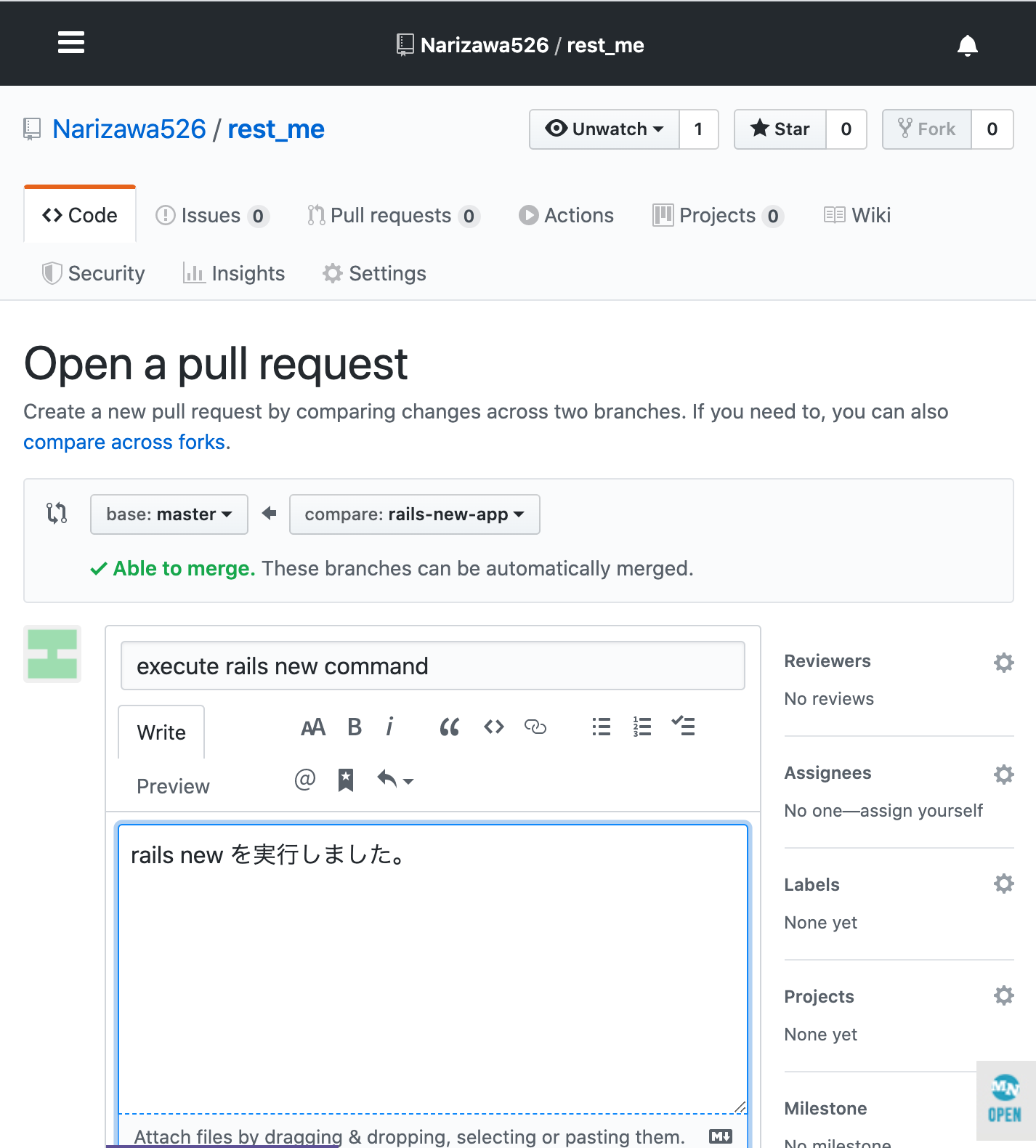Open the hamburger navigation menu
This screenshot has height=1148, width=1036.
coord(71,43)
